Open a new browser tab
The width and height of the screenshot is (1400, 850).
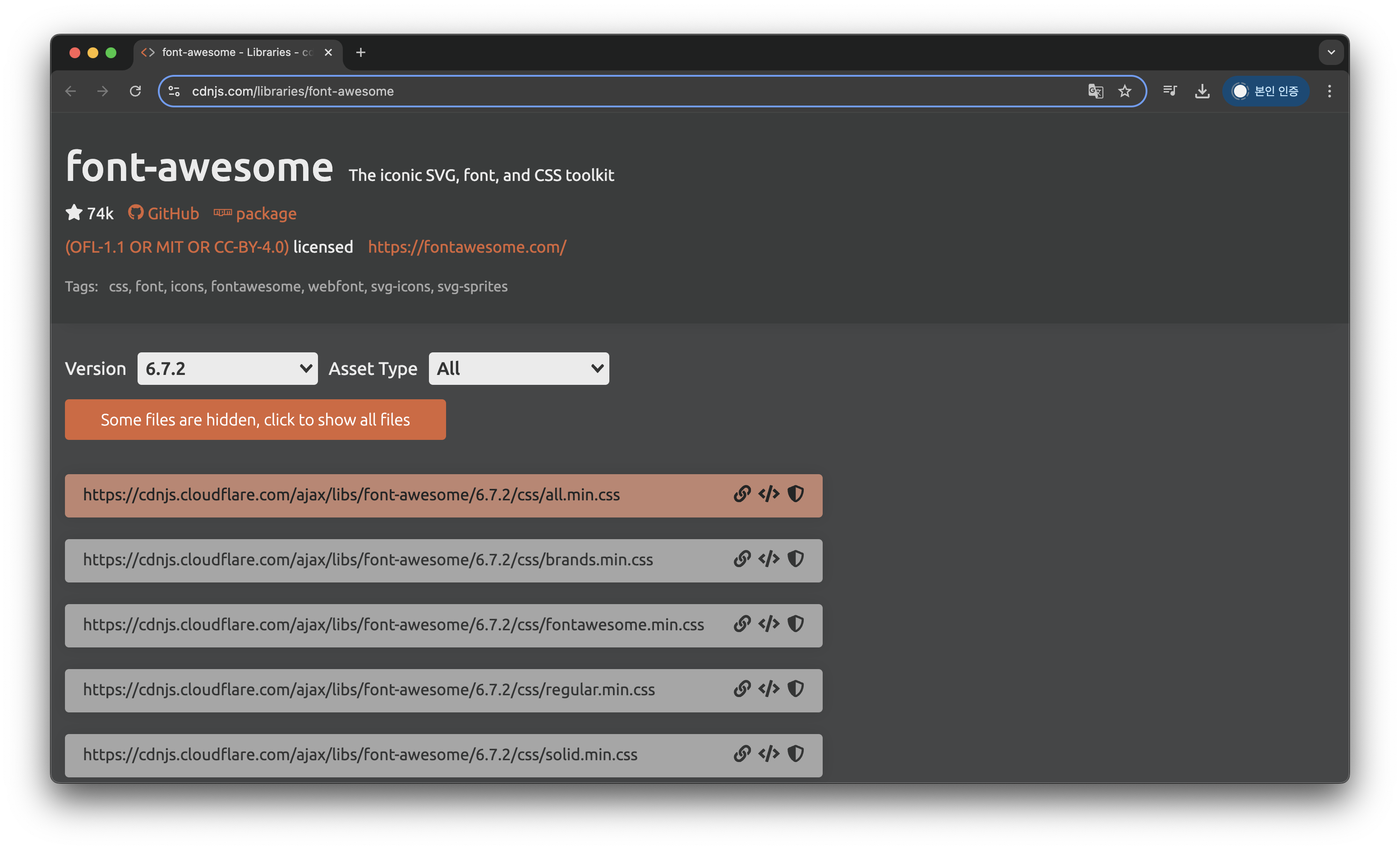click(361, 52)
